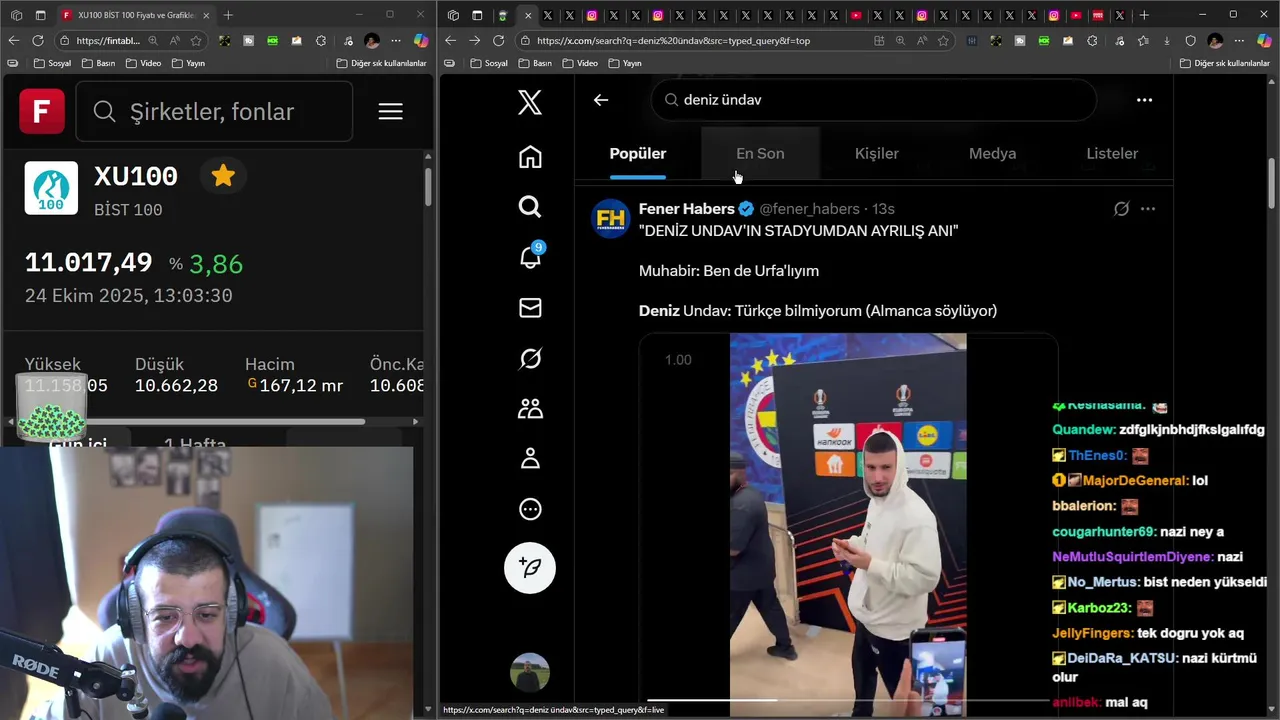Click the X page vertical scrollbar
1280x720 pixels.
(x=1272, y=182)
